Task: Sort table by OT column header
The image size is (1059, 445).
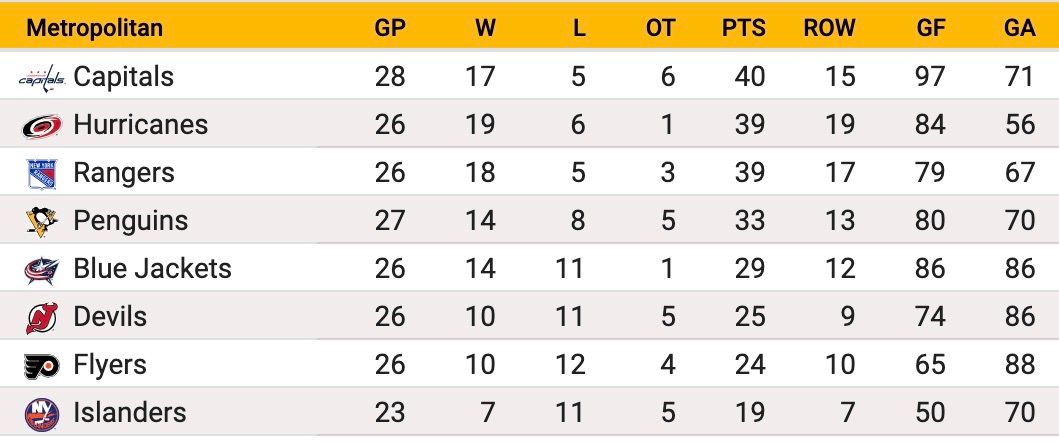Action: point(660,28)
